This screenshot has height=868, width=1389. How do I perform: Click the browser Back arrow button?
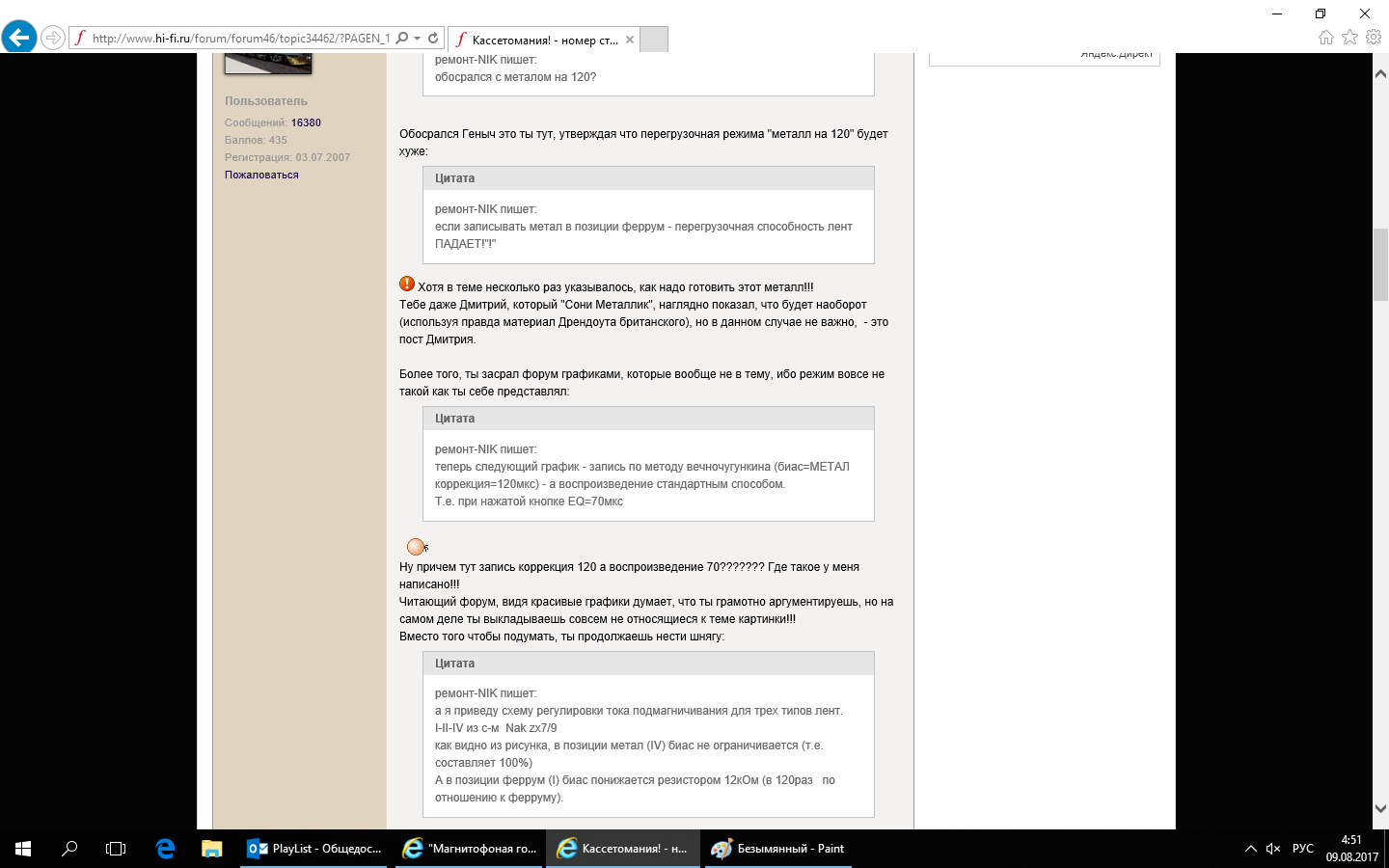point(18,38)
